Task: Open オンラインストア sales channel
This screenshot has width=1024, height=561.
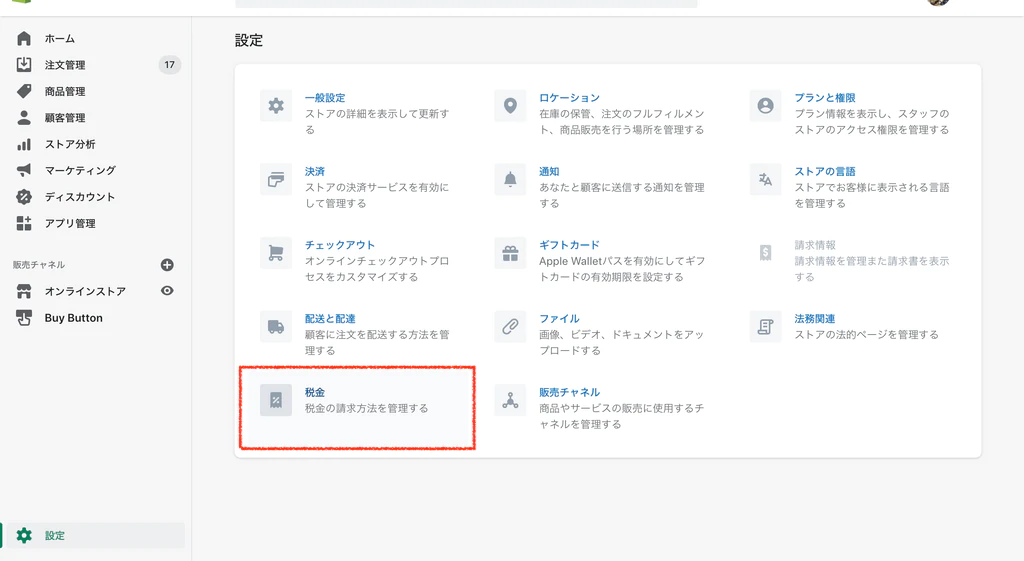Action: pos(85,291)
